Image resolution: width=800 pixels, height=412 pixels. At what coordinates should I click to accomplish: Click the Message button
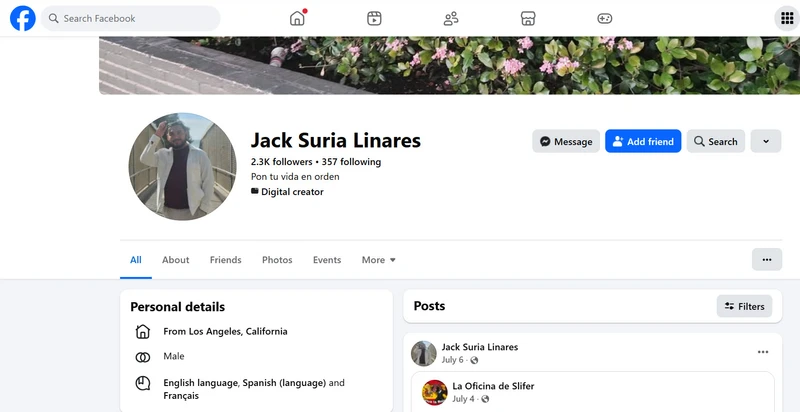click(566, 141)
